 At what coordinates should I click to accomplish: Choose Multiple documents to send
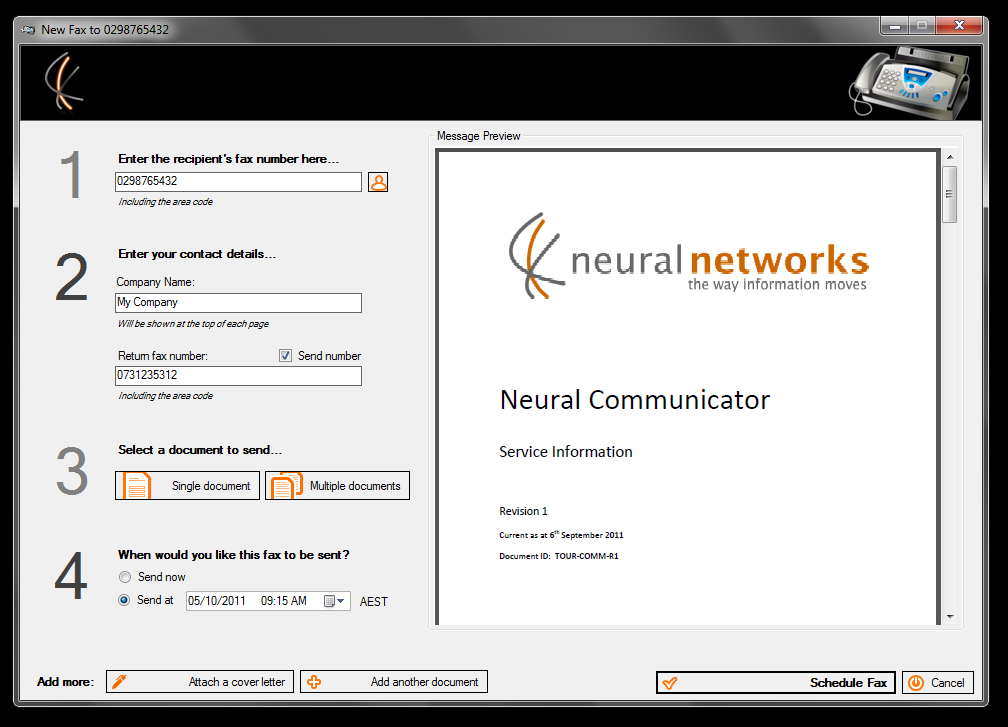[337, 486]
